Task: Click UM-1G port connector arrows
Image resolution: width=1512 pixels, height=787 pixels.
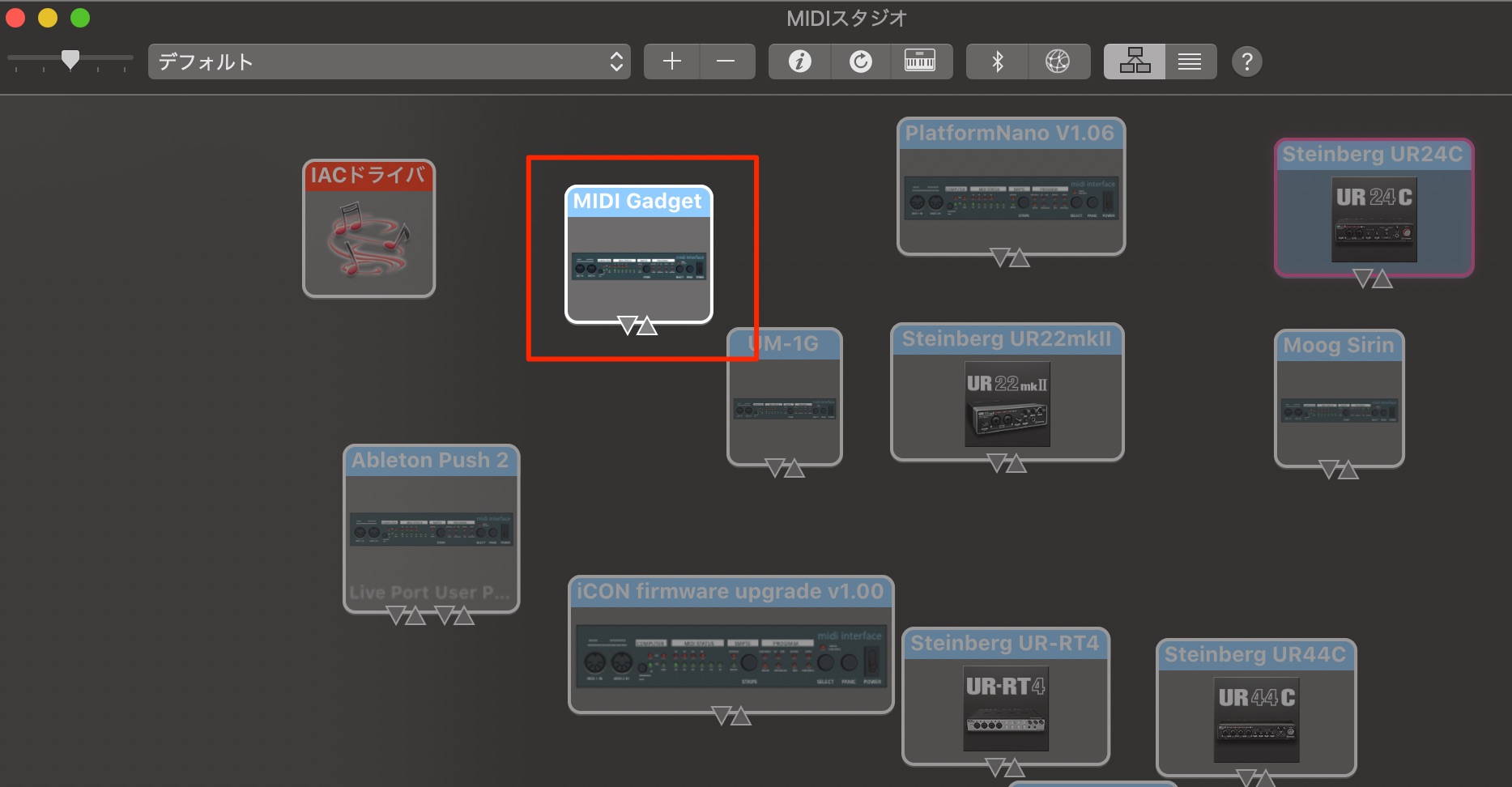Action: coord(785,468)
